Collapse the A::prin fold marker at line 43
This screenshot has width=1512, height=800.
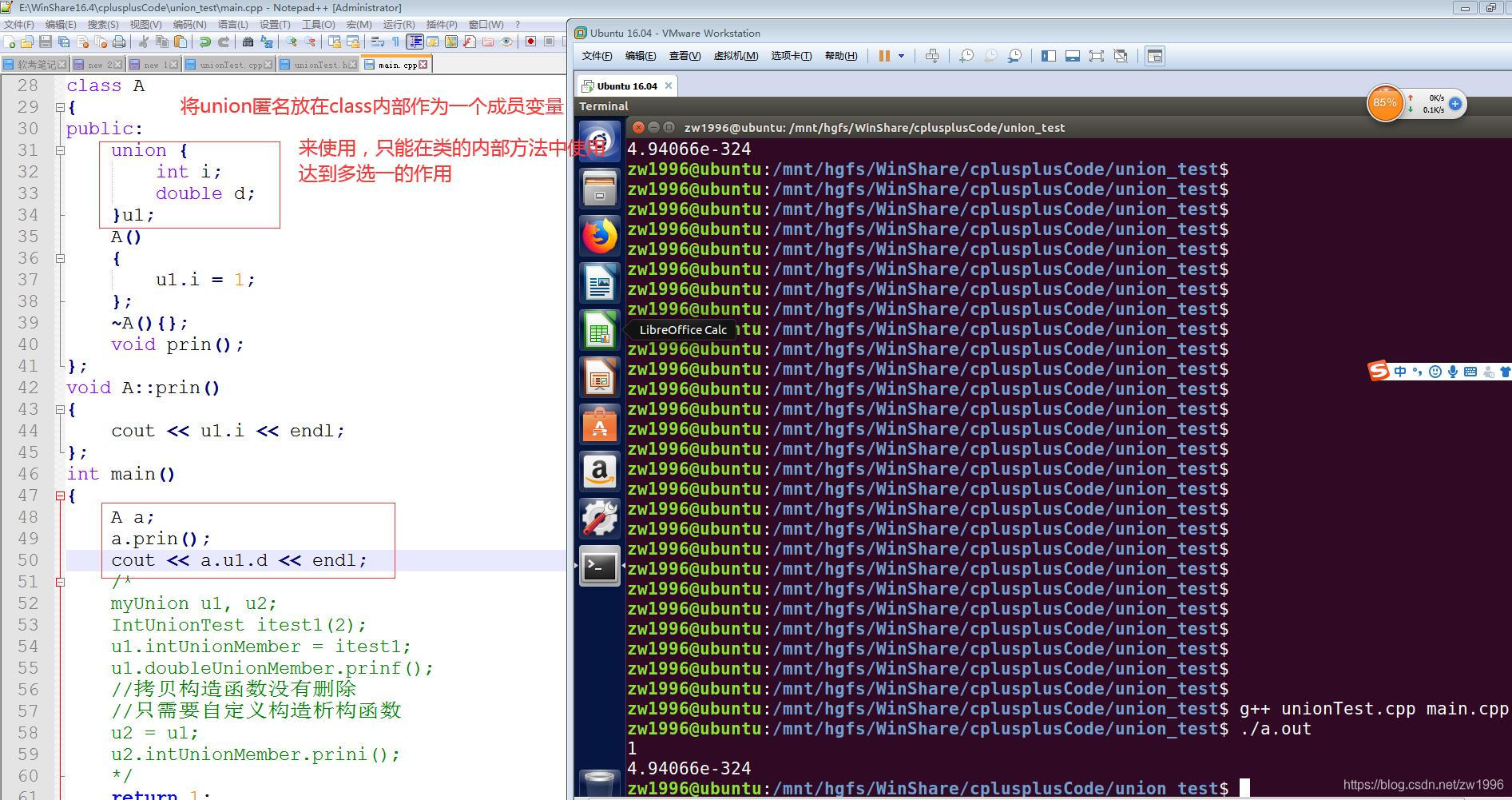click(x=60, y=409)
